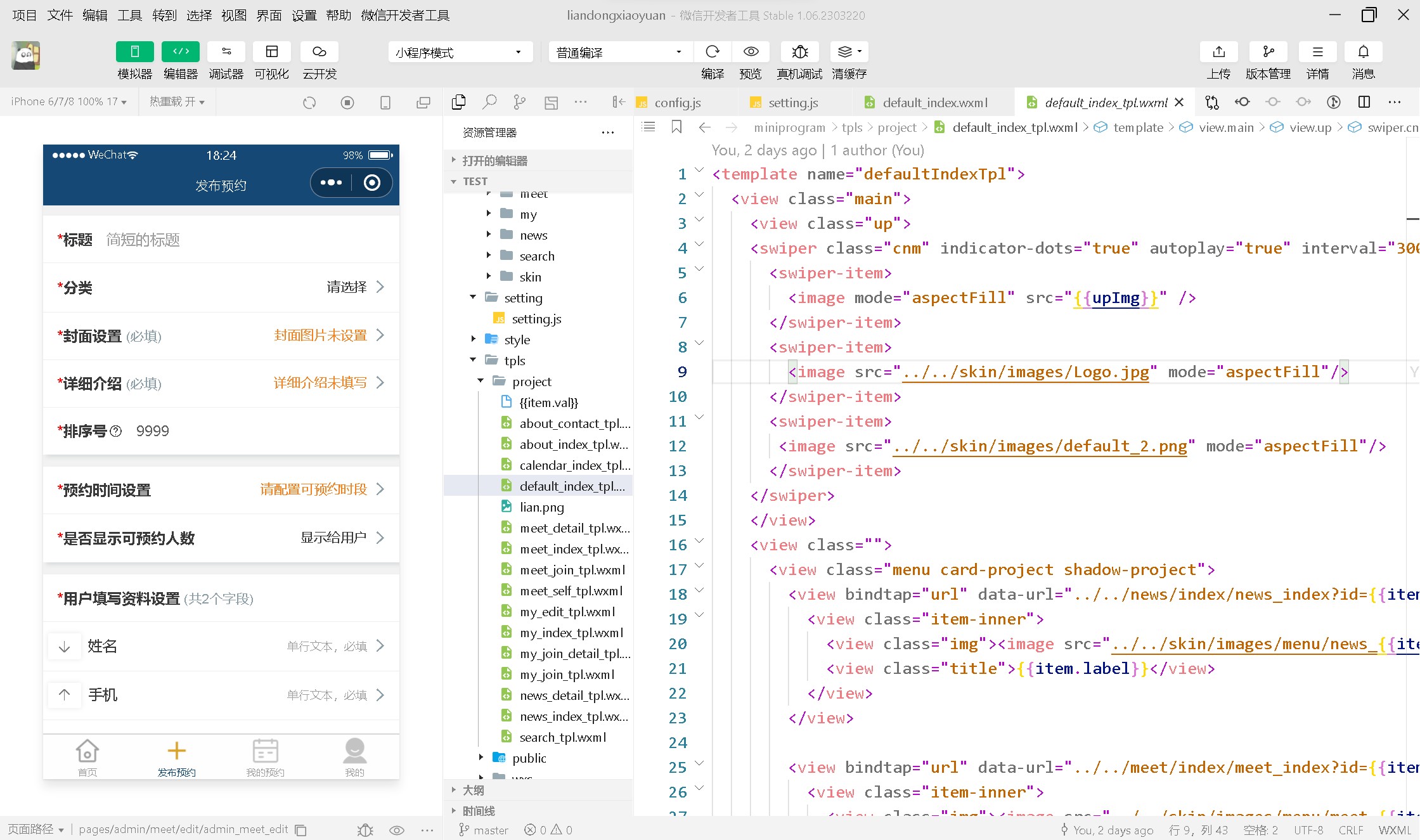Open the Tools (工具) menu
The image size is (1420, 840).
(x=129, y=15)
